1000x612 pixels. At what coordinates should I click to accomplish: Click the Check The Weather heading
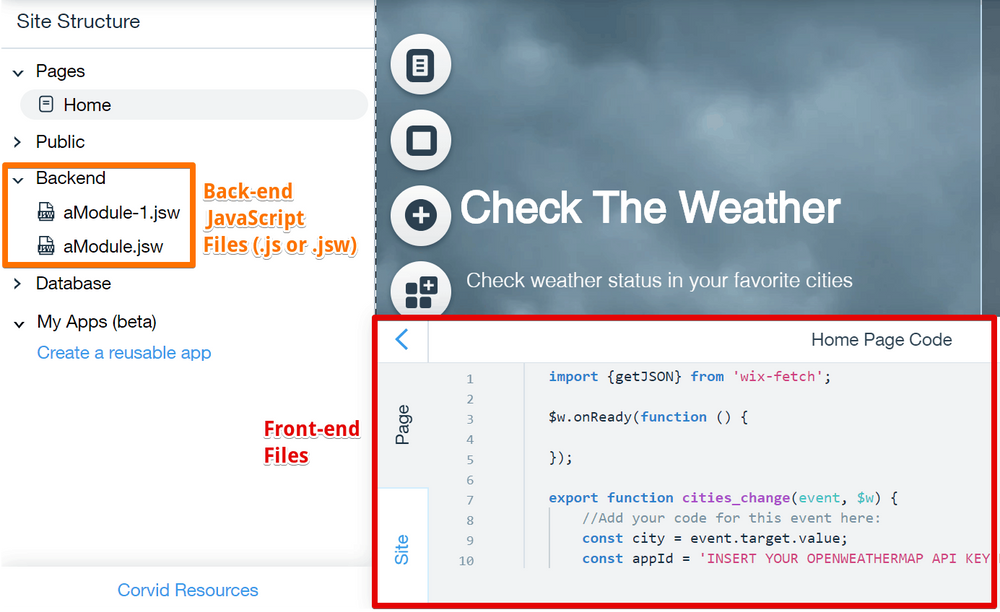tap(650, 208)
